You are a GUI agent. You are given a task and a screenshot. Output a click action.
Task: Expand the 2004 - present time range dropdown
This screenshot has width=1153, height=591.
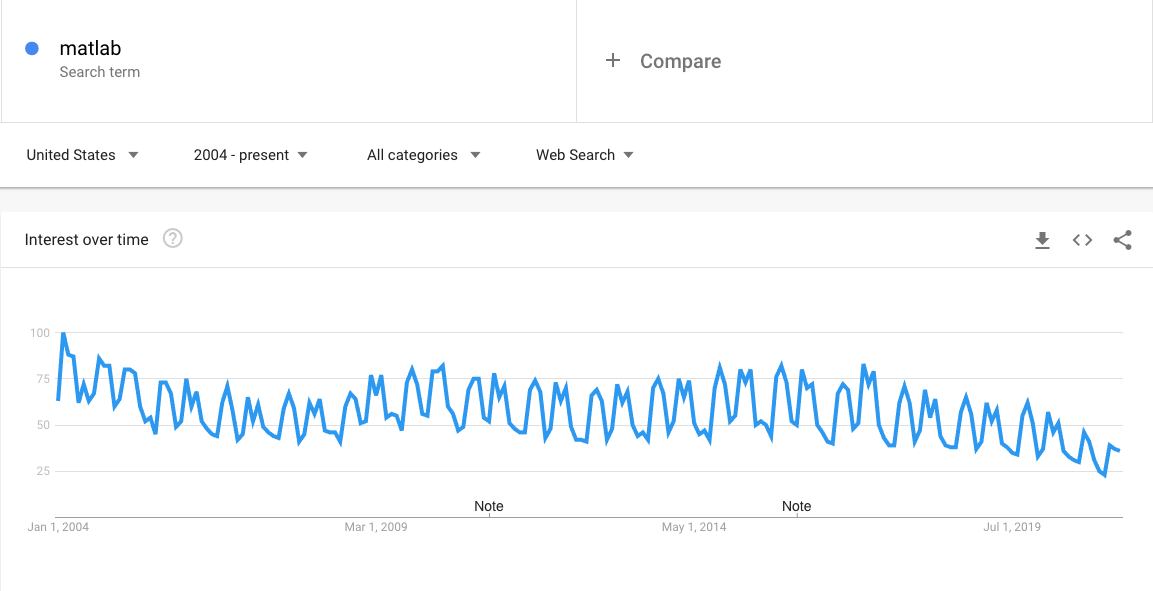tap(250, 155)
